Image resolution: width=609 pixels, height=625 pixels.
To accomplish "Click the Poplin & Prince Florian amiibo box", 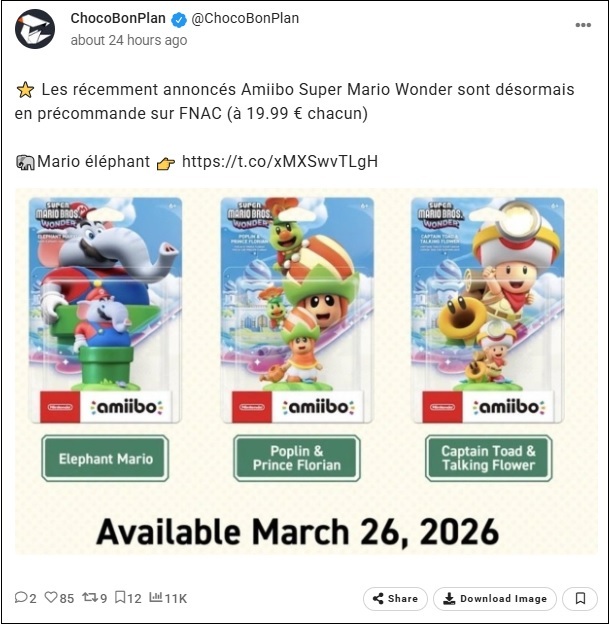I will pos(297,310).
